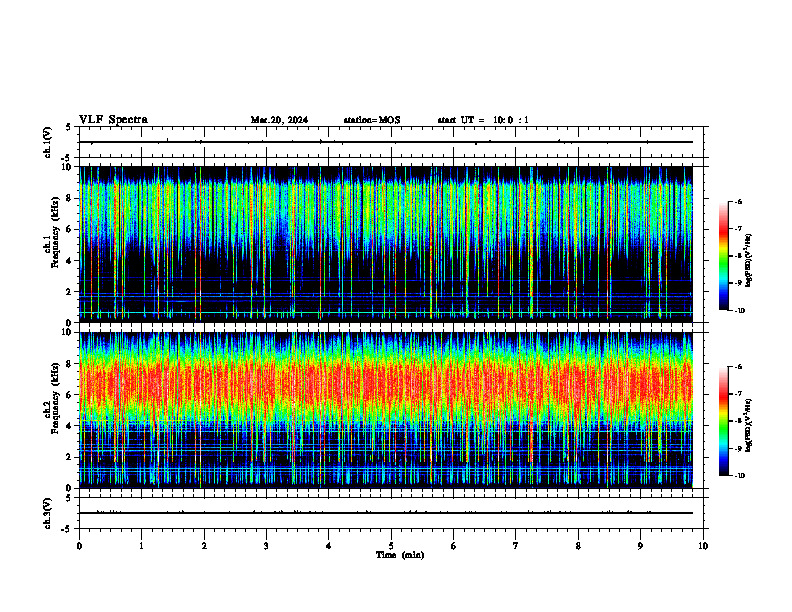Click the ch.3 voltage waveform trace

tap(386, 513)
